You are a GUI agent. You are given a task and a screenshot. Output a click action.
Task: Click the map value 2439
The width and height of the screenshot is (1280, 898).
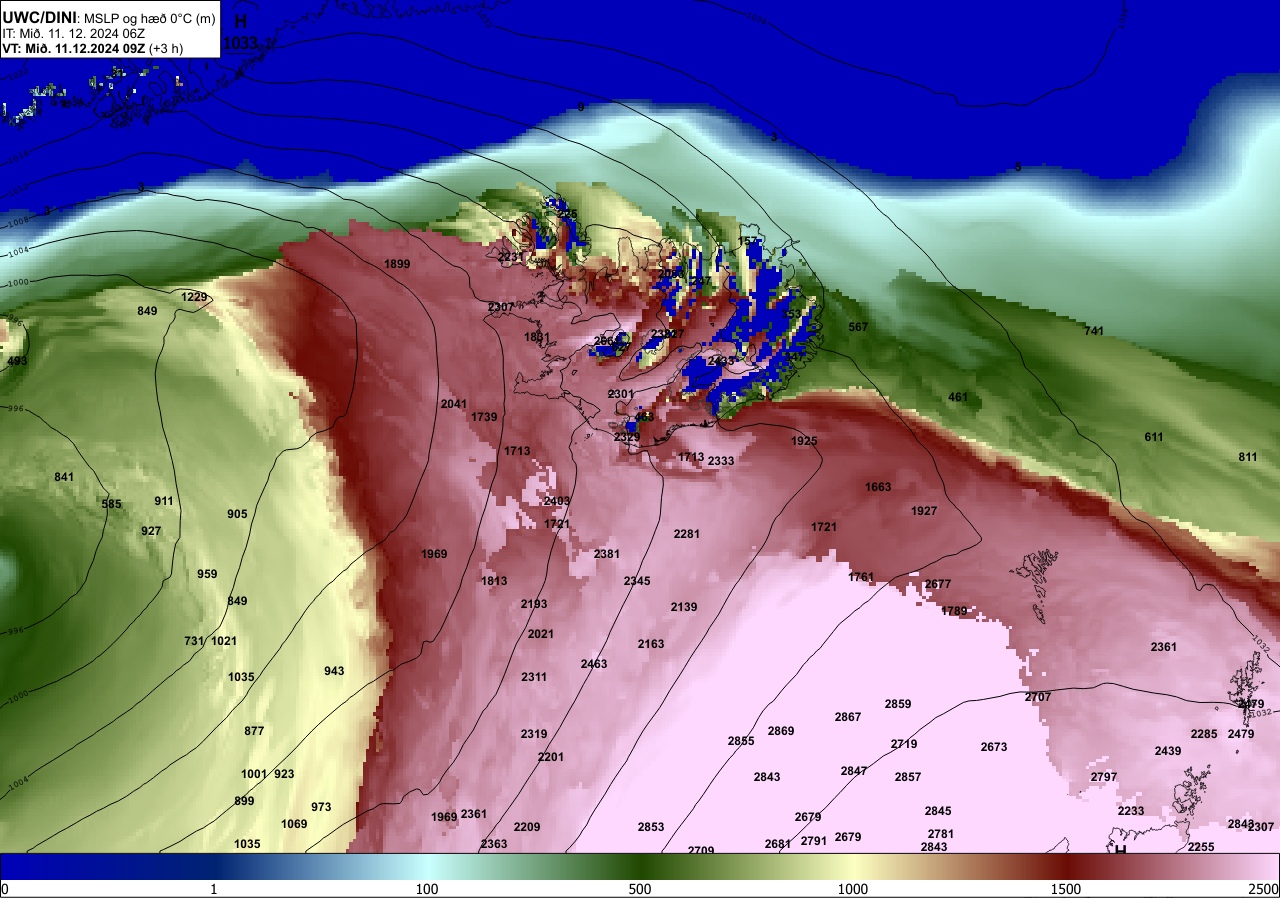tap(1168, 751)
